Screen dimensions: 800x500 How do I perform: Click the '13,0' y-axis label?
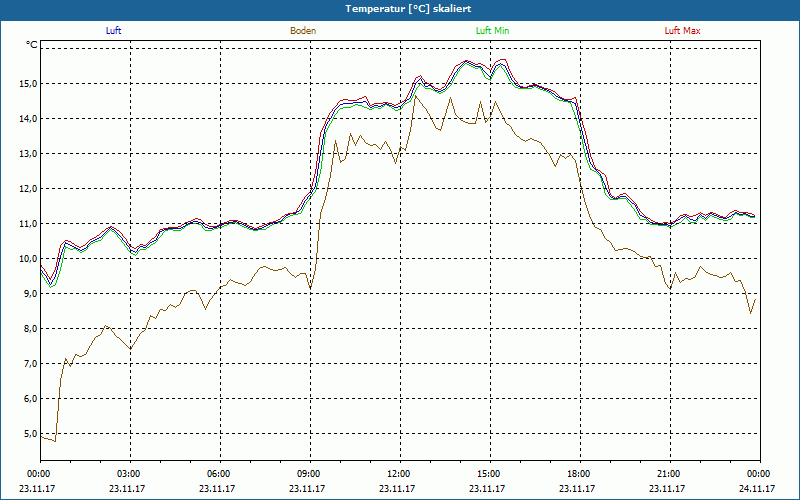click(x=29, y=154)
